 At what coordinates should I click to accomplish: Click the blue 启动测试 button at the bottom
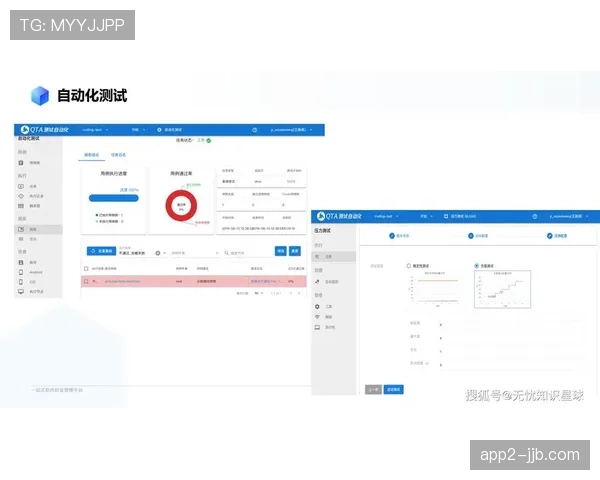tap(394, 388)
